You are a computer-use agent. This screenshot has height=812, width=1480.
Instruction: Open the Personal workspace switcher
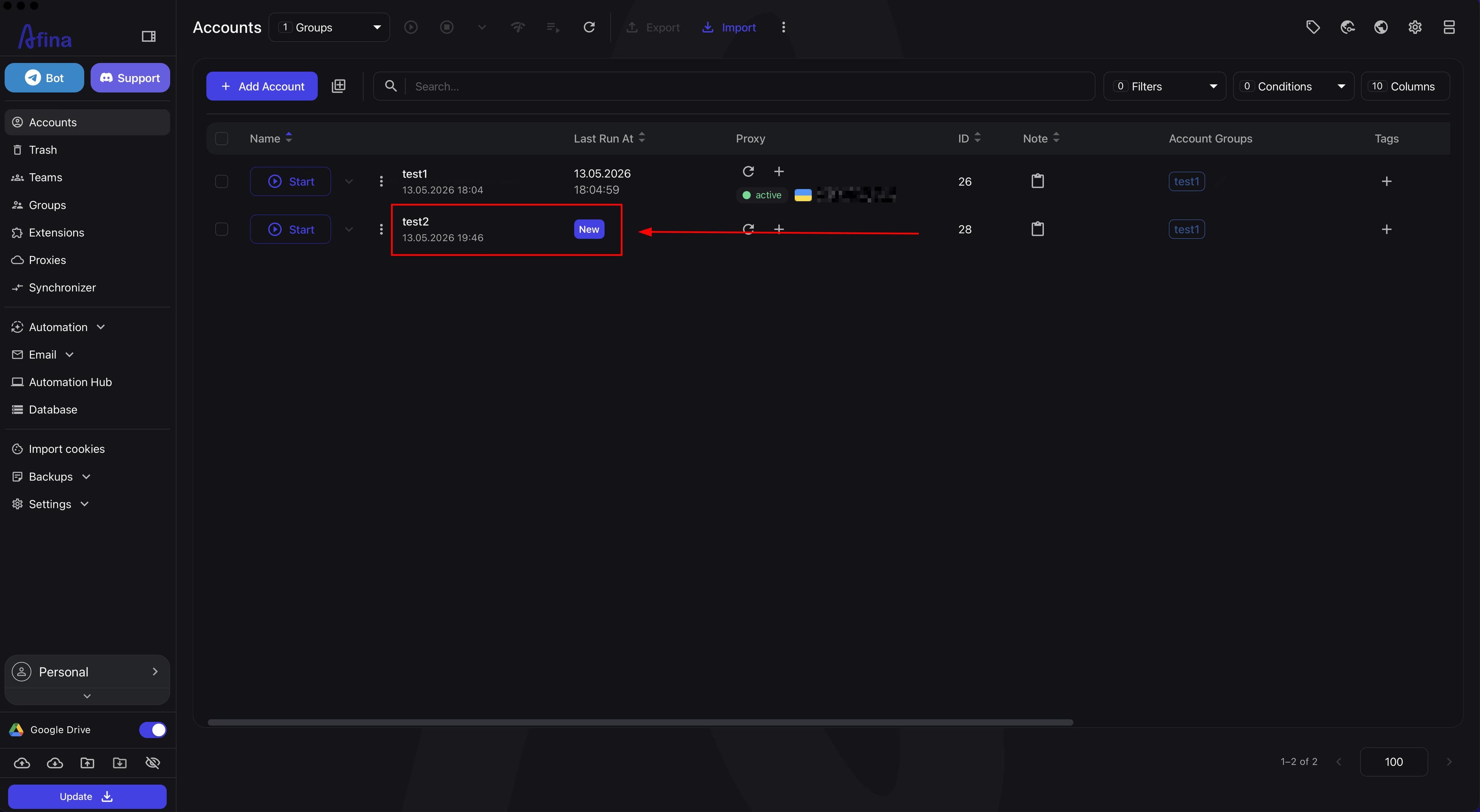click(x=87, y=672)
